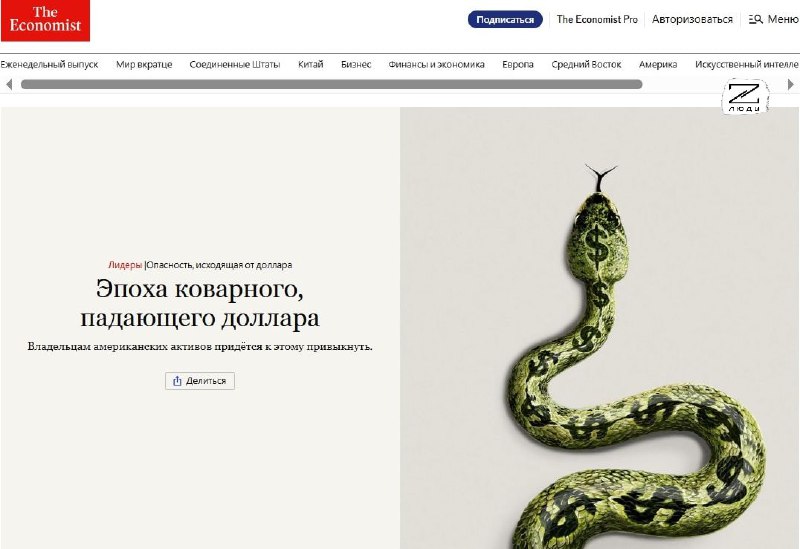Open the snake dollar cover image
Screen dimensions: 800x549
pos(600,330)
